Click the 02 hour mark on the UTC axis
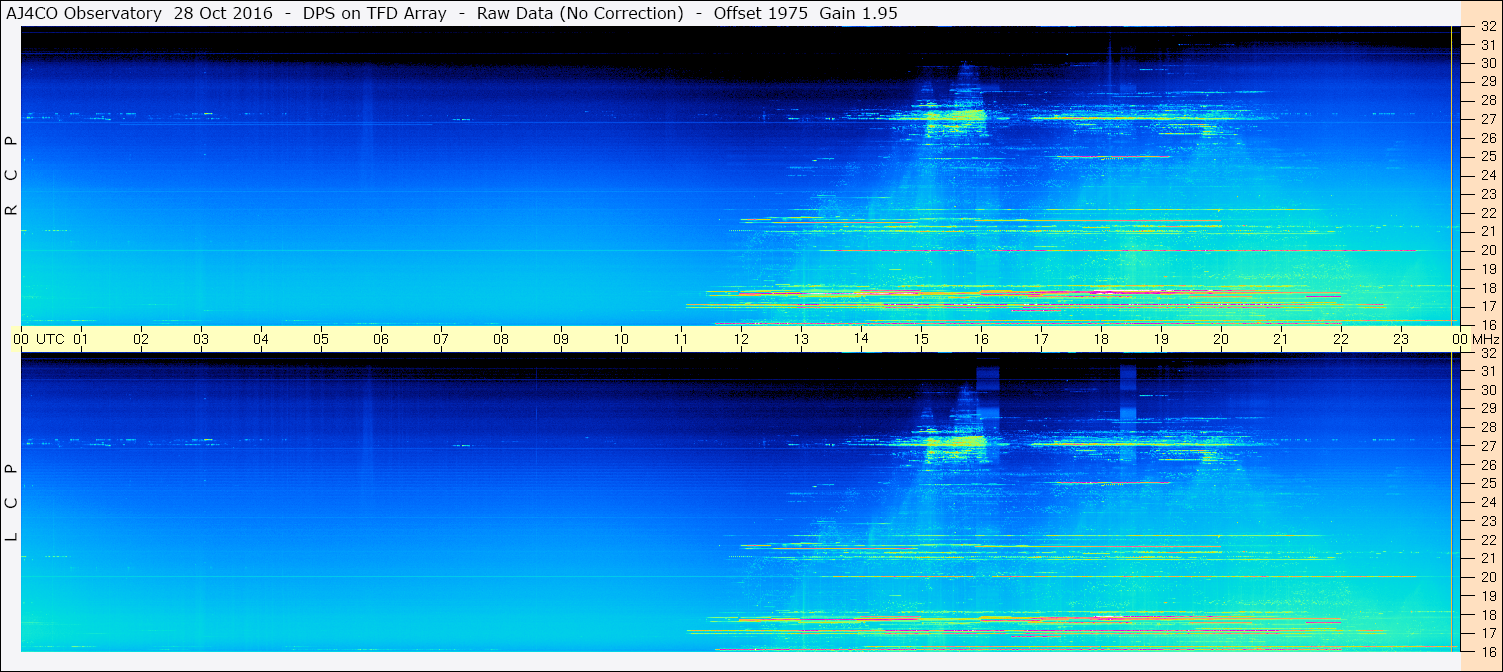The width and height of the screenshot is (1503, 672). [x=141, y=339]
